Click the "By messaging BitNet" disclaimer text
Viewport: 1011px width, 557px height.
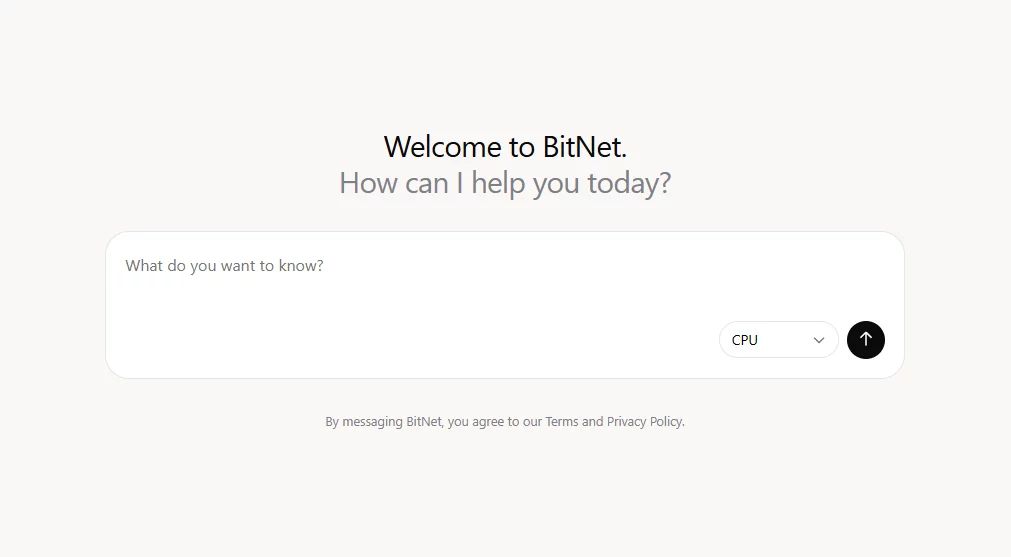385,422
